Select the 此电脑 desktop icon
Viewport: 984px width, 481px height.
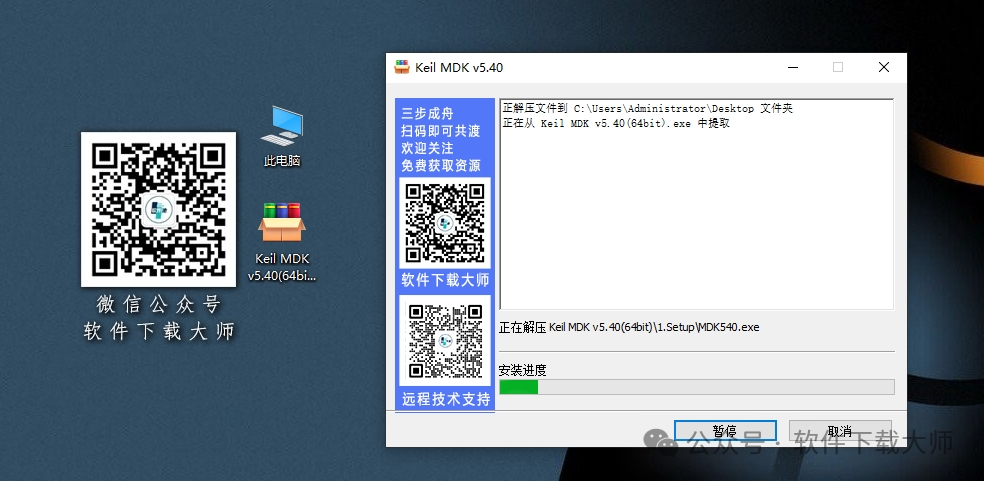pos(282,136)
